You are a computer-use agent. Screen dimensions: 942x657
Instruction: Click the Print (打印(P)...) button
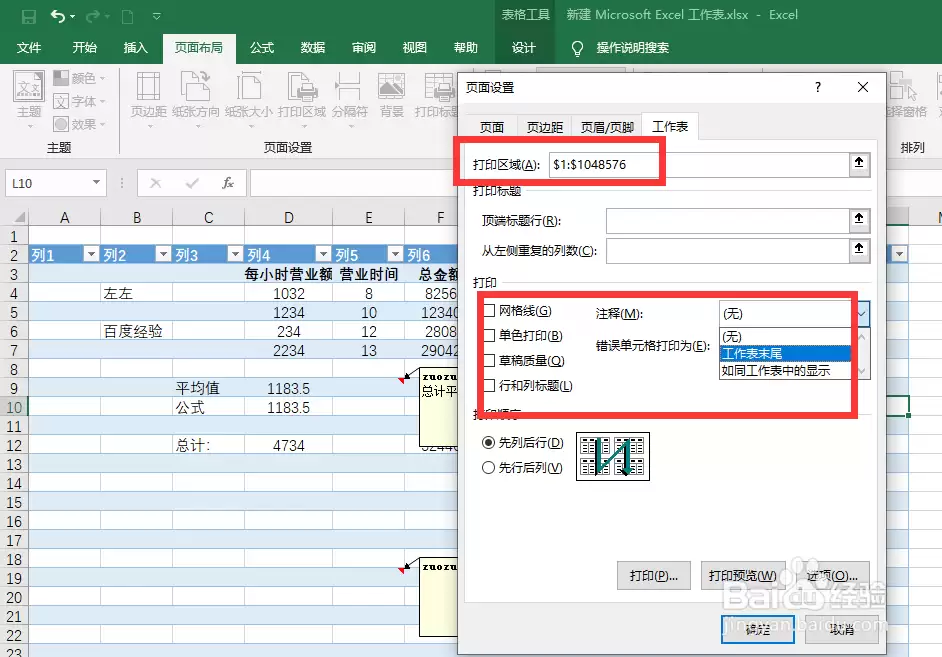[654, 575]
